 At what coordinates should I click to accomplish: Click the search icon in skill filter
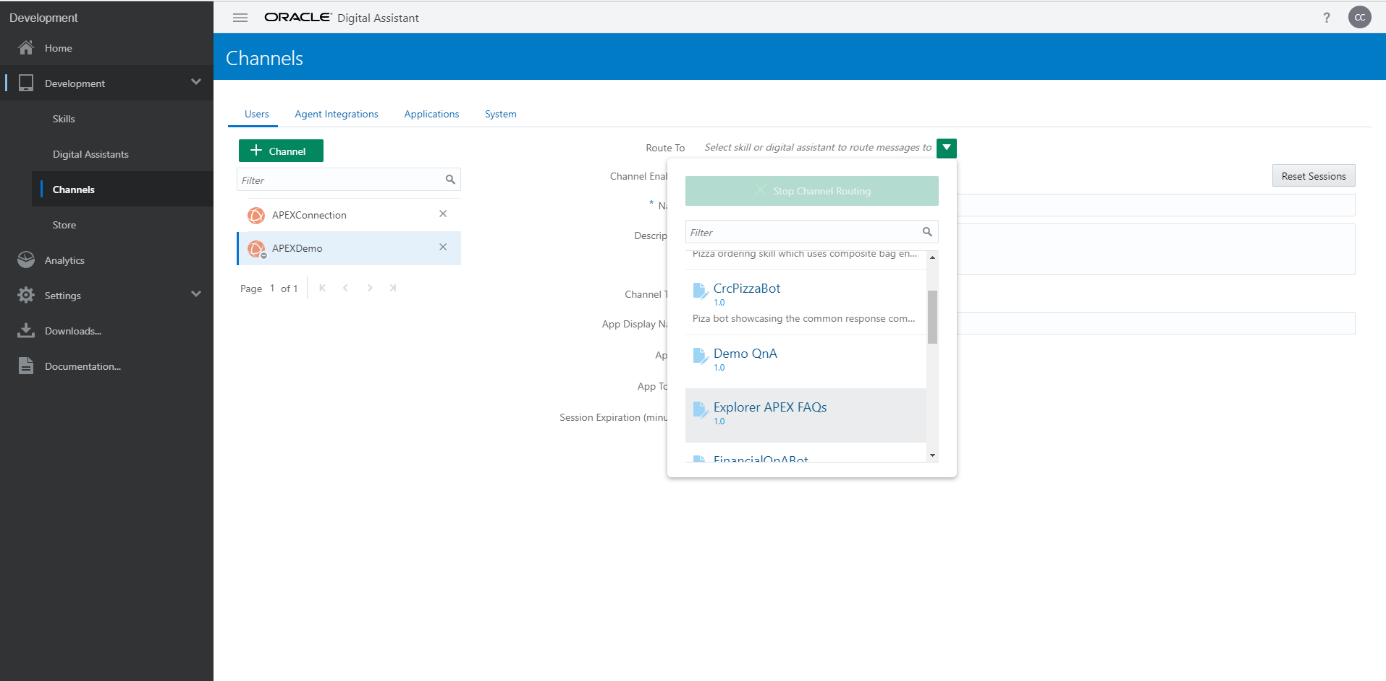[x=928, y=232]
